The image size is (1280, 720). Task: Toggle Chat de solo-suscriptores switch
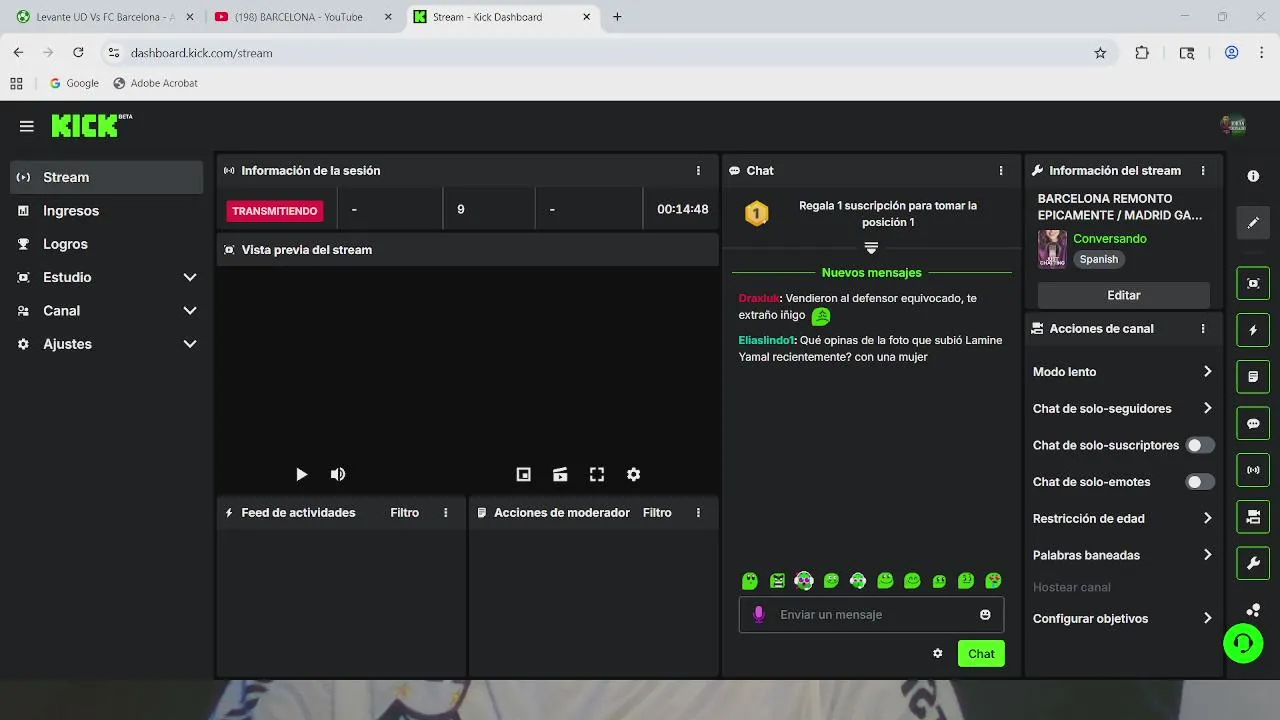point(1199,445)
